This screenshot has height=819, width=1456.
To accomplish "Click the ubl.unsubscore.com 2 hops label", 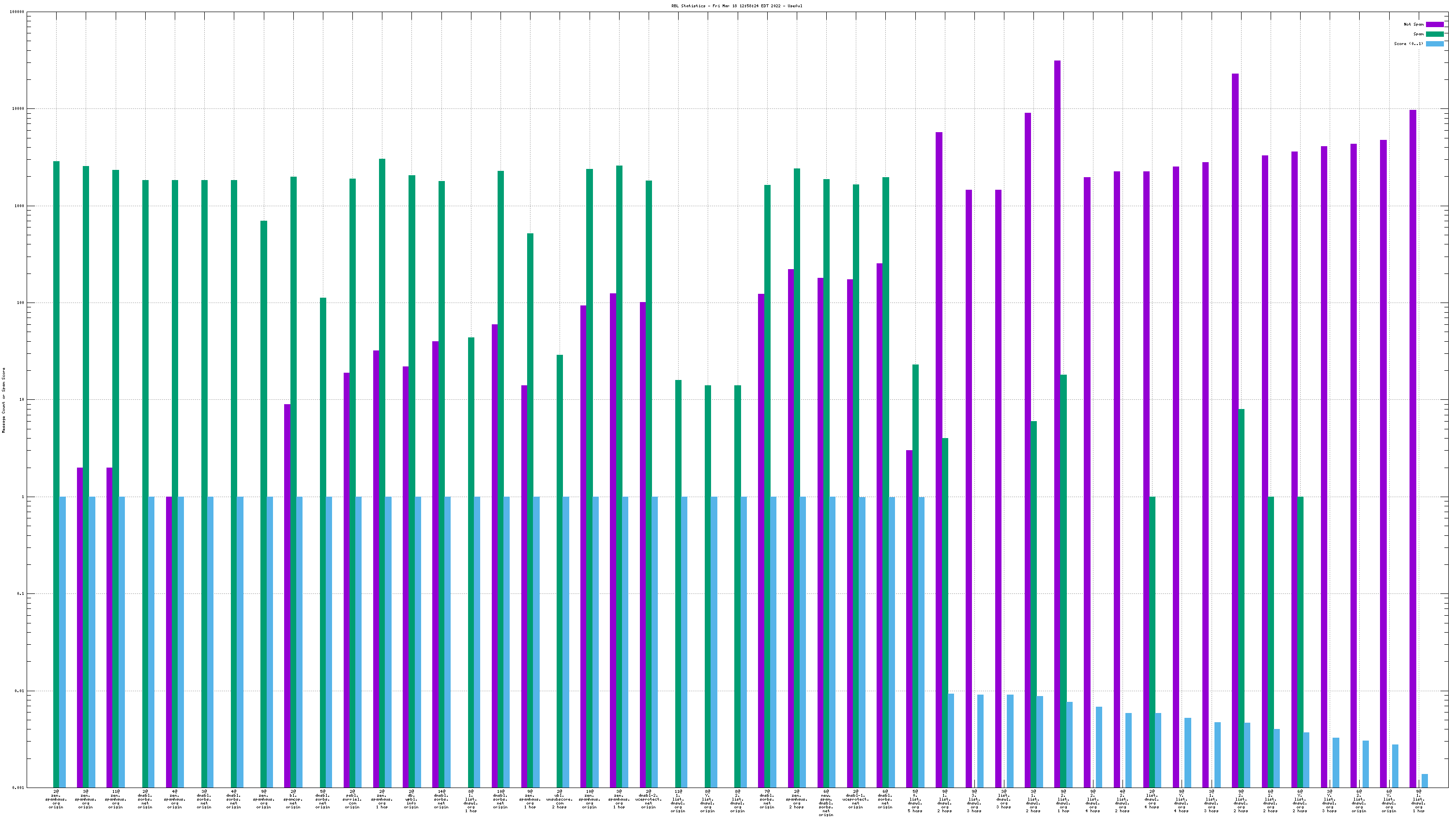I will pyautogui.click(x=560, y=799).
